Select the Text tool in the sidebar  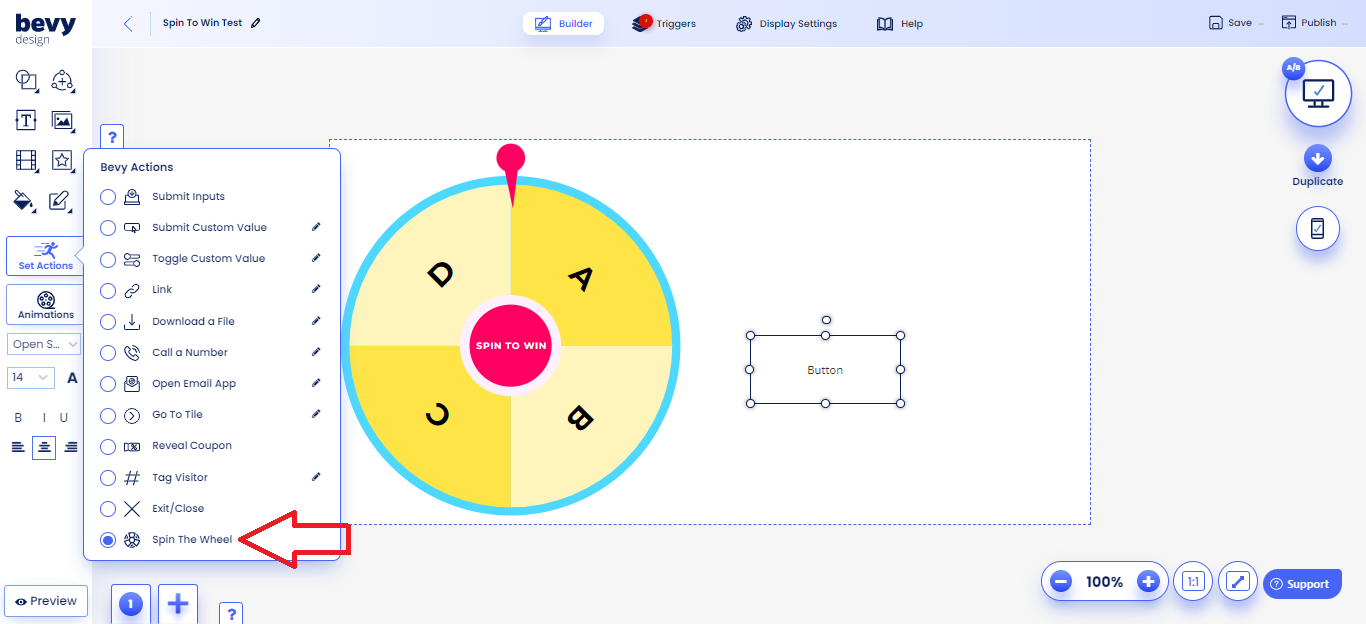[25, 120]
